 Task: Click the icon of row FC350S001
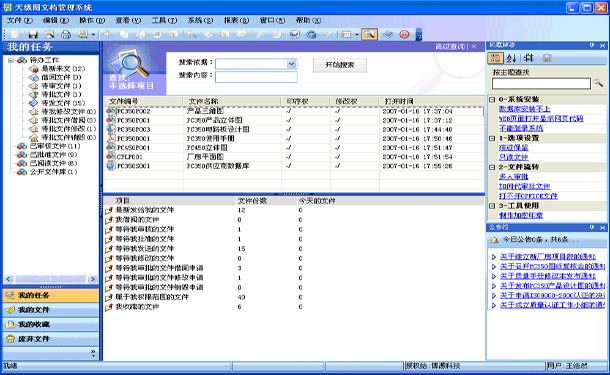[x=111, y=166]
